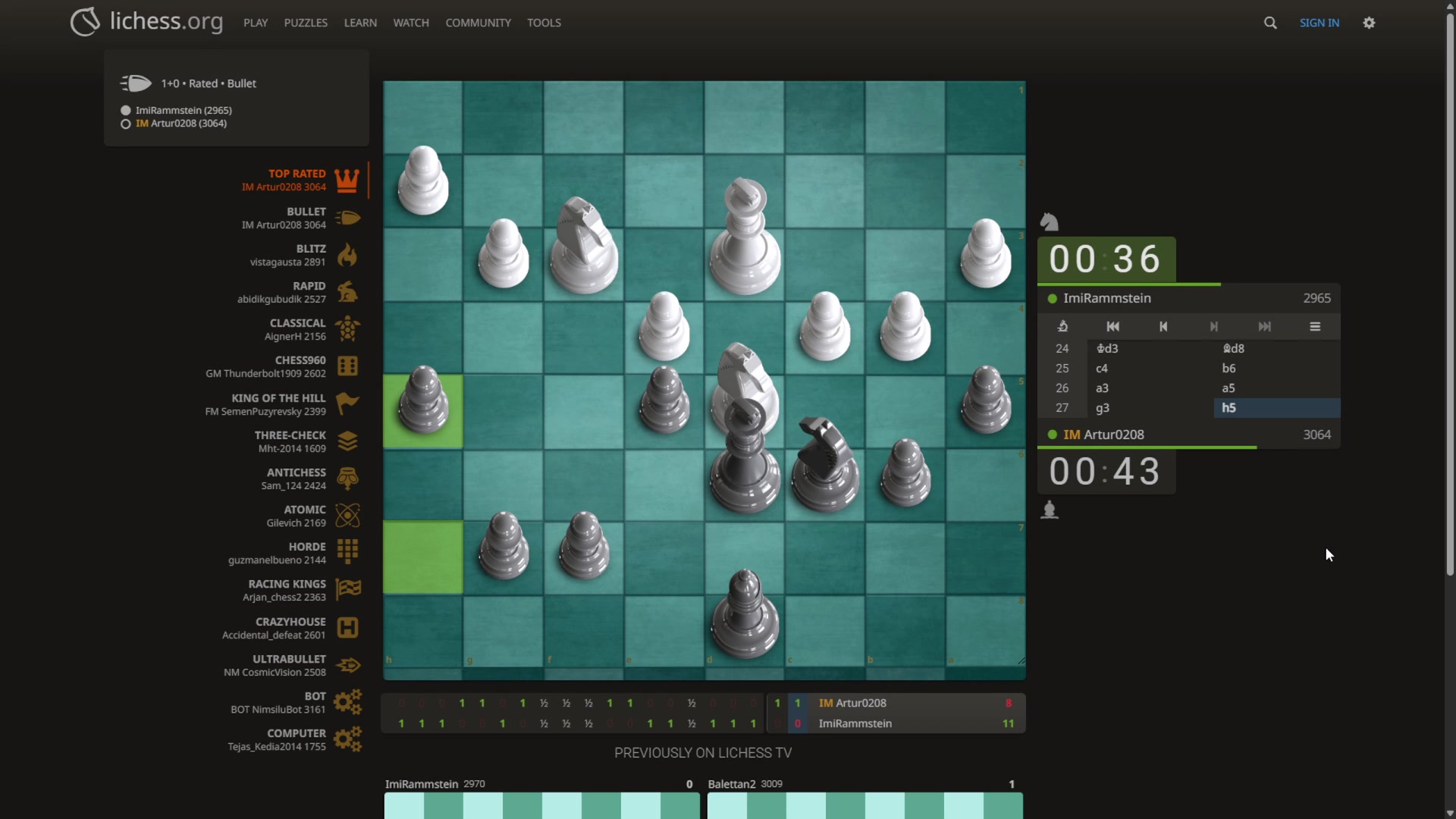Select the Classical turtle icon

[x=347, y=329]
